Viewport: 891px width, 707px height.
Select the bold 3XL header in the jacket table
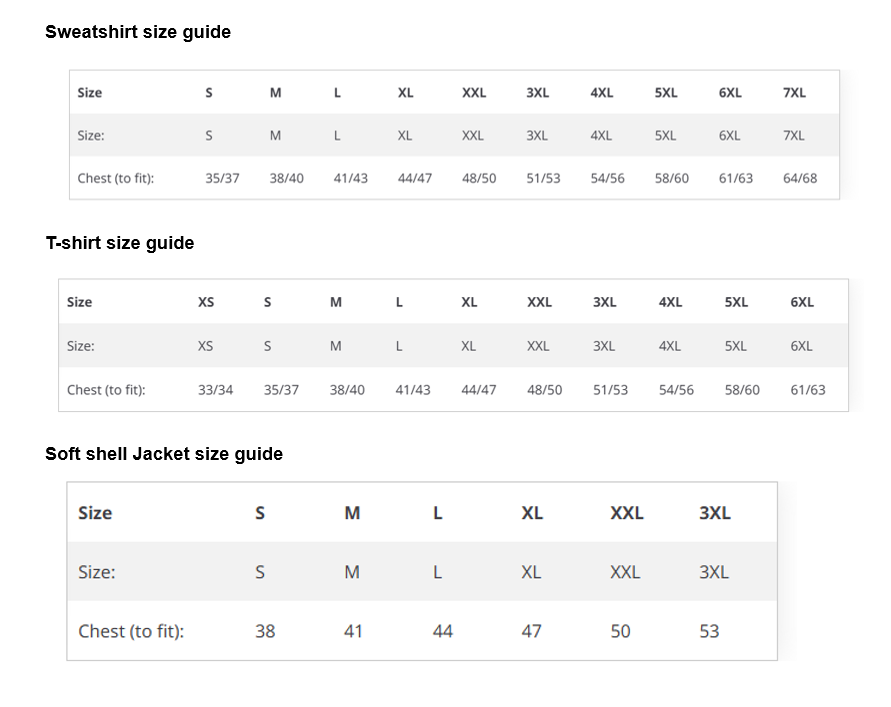coord(715,513)
